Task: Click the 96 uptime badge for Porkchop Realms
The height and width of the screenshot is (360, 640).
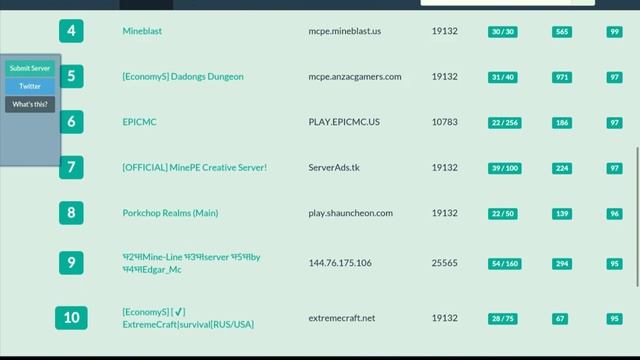Action: click(x=614, y=213)
